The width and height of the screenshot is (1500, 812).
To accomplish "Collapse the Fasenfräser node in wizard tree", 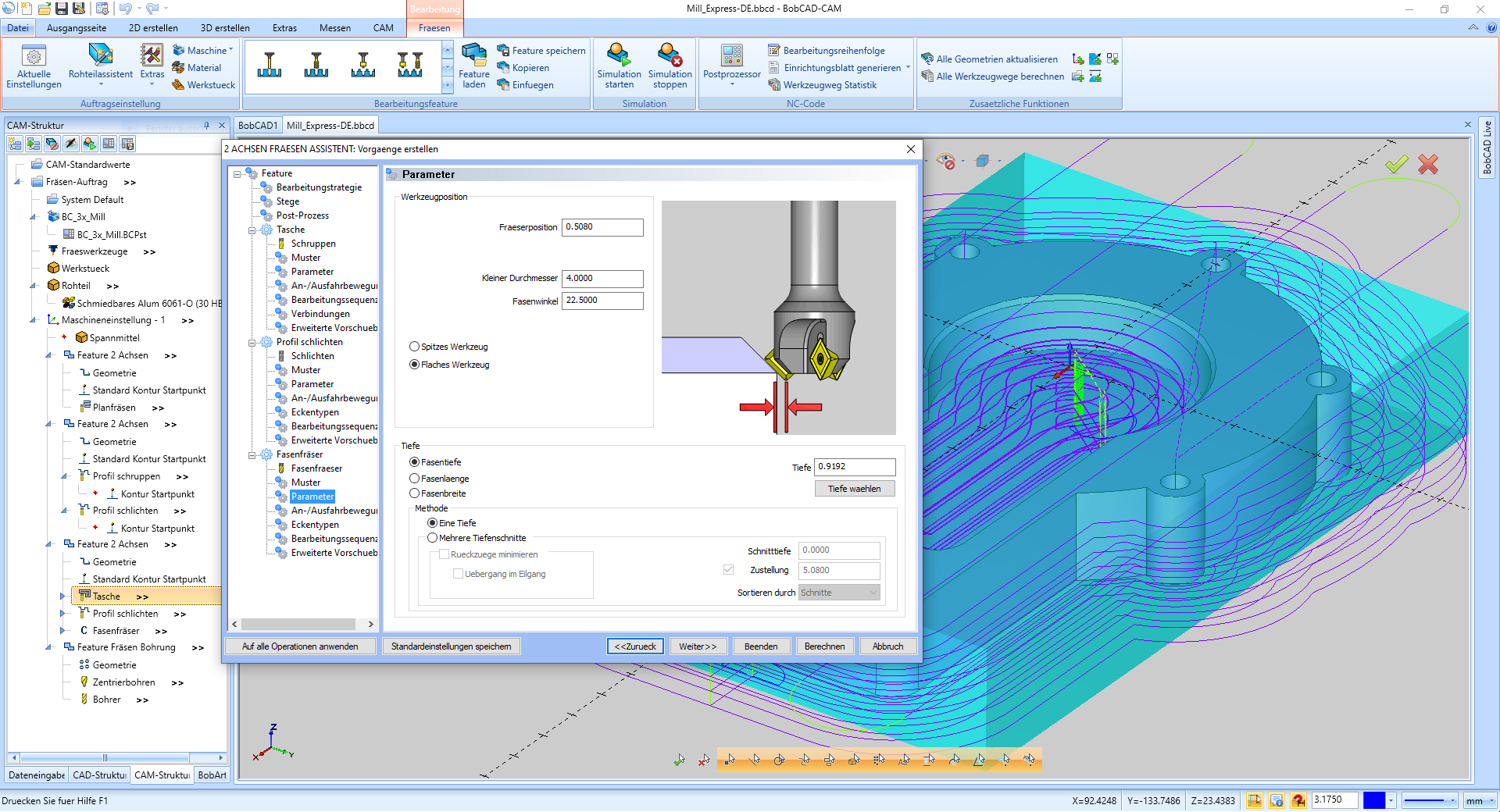I will 252,454.
